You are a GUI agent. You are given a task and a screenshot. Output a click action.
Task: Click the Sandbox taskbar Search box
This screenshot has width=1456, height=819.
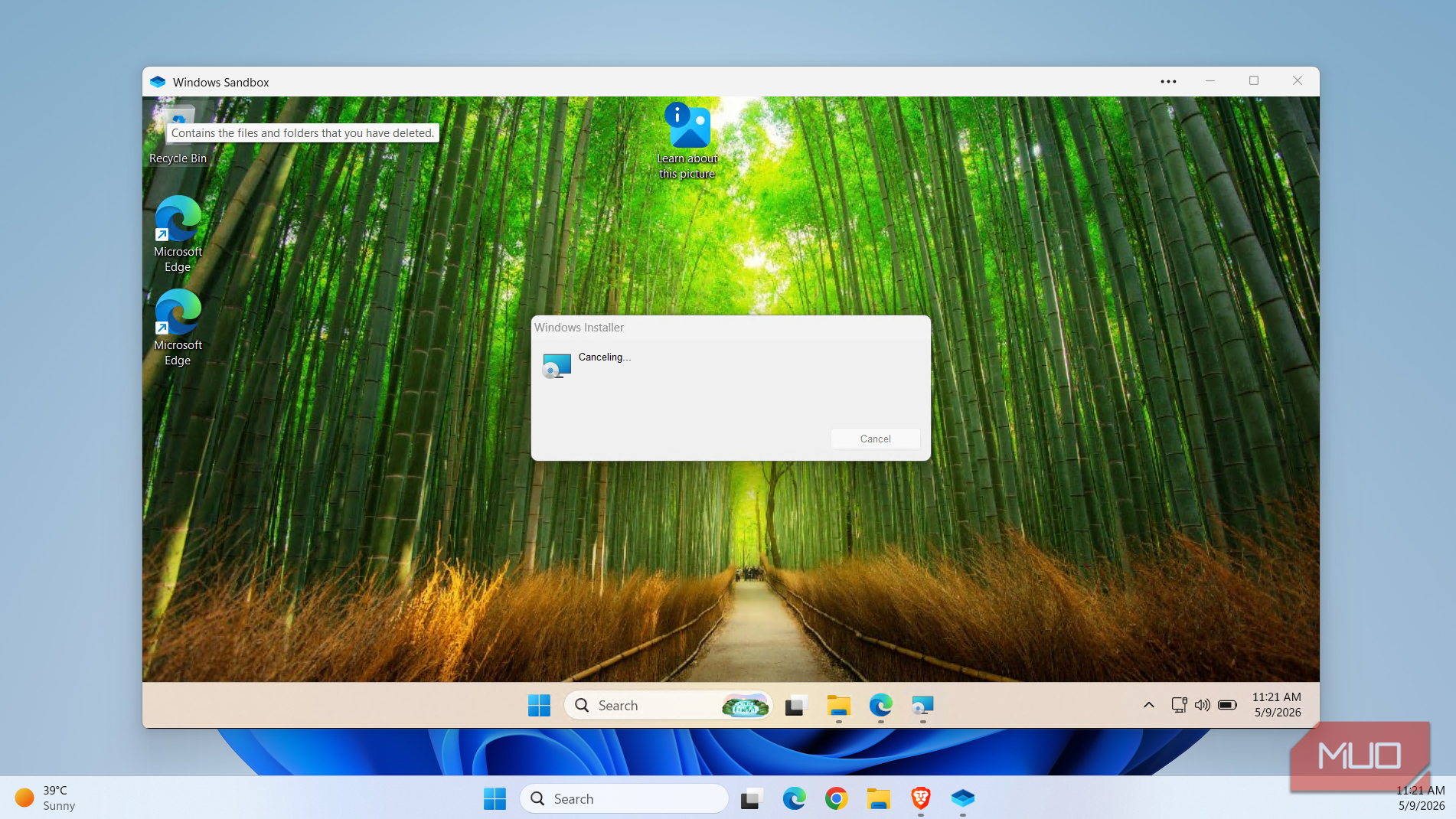point(668,705)
